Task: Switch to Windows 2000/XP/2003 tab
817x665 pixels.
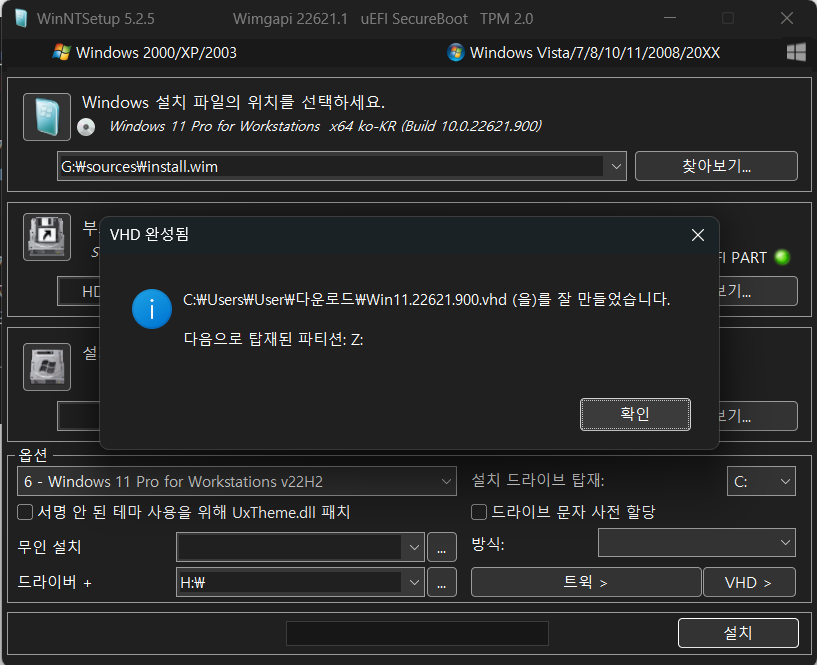Action: tap(145, 52)
